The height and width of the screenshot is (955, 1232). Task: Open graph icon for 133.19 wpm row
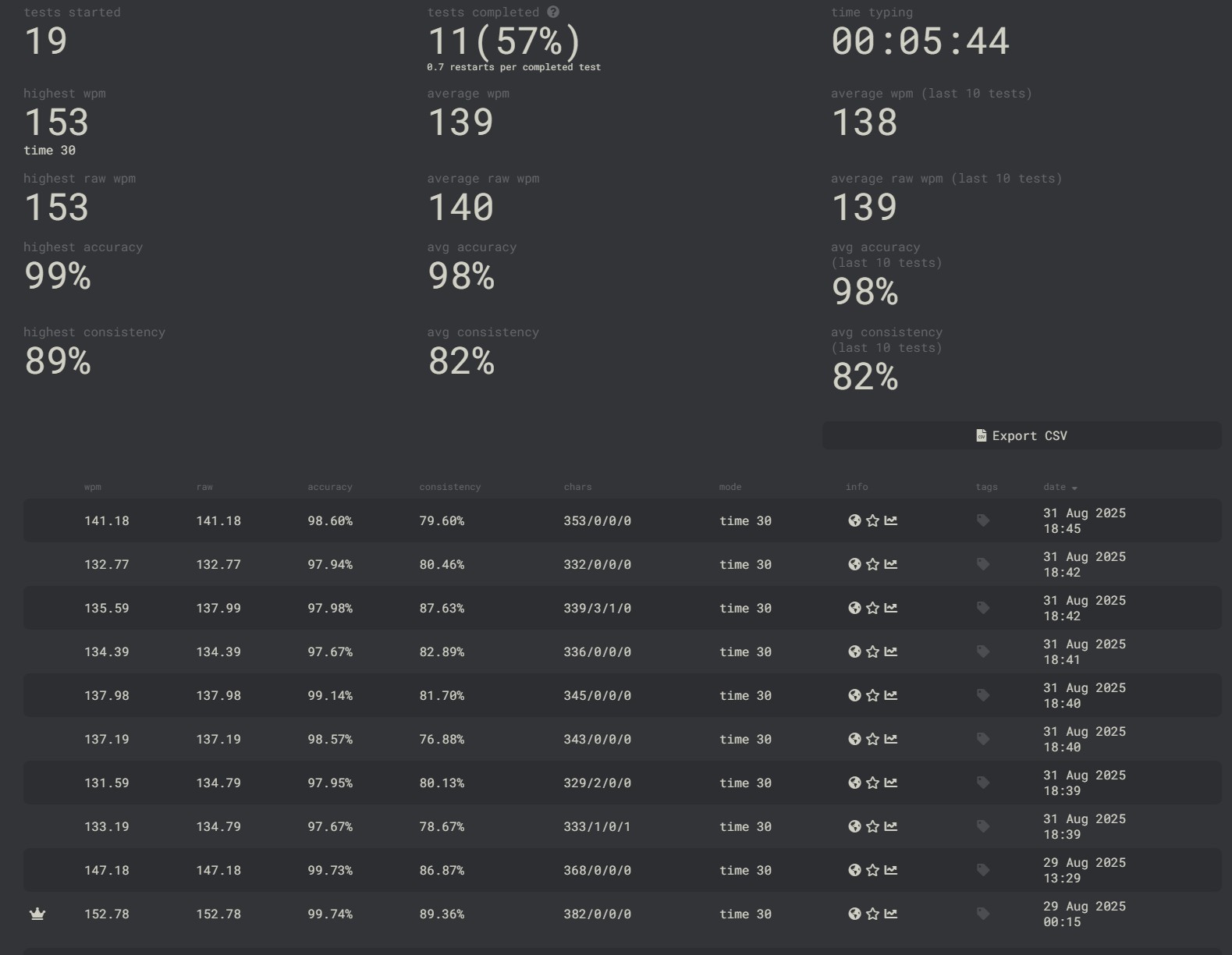point(891,826)
